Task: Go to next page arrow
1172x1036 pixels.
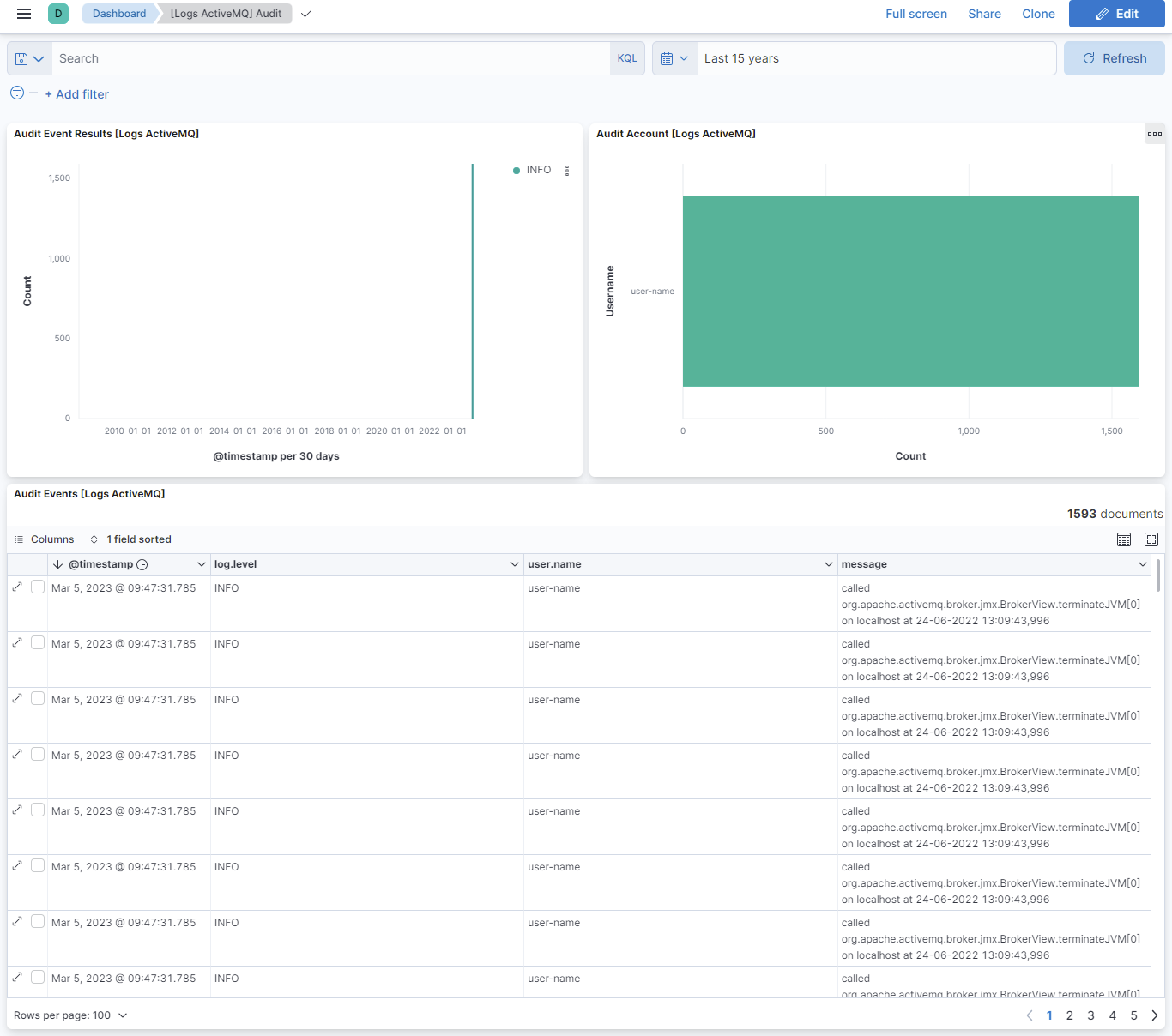Action: pyautogui.click(x=1155, y=1015)
